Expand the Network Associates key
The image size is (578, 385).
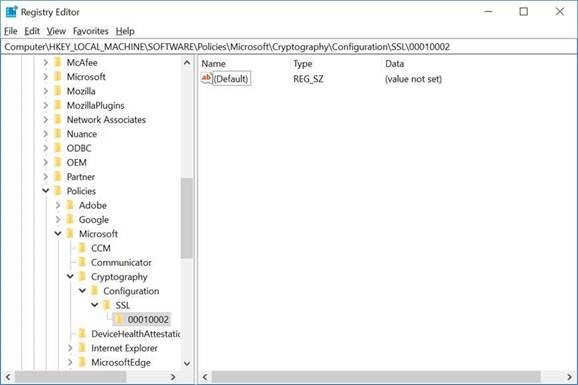tap(45, 119)
